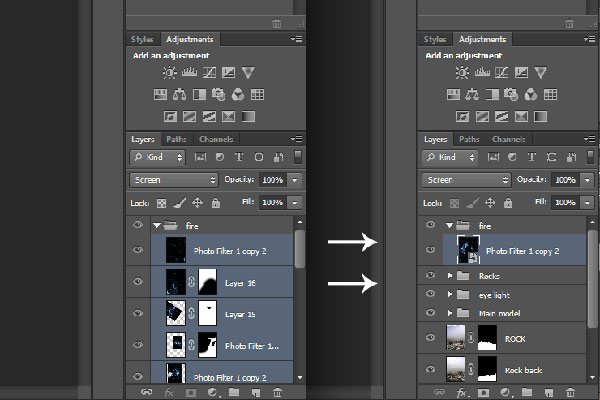Viewport: 600px width, 400px height.
Task: Hide the ROCK layer
Action: pyautogui.click(x=430, y=338)
